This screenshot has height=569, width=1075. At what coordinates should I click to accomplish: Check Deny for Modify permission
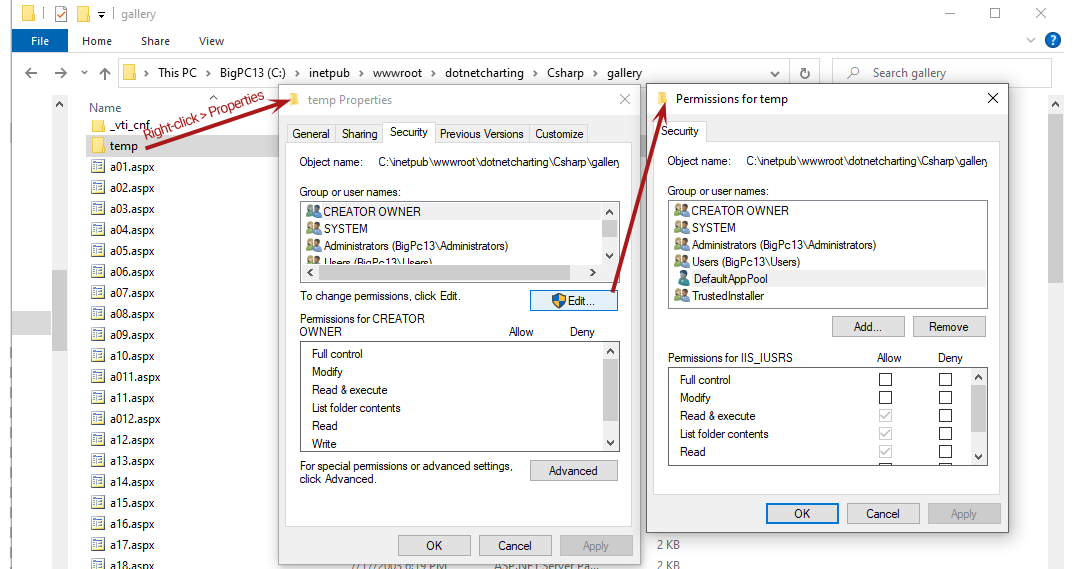945,398
